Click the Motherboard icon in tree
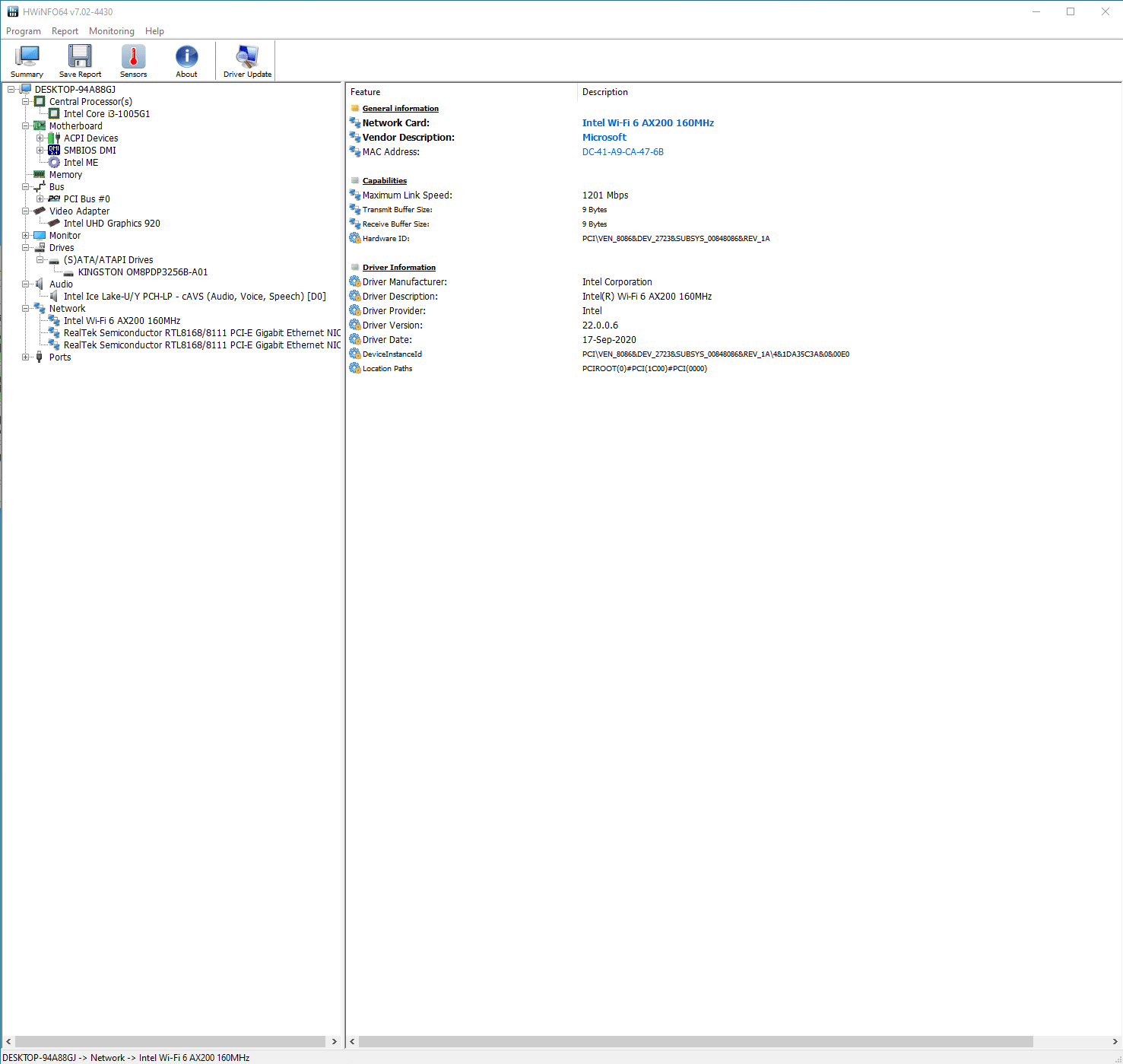Viewport: 1123px width, 1064px height. tap(40, 125)
